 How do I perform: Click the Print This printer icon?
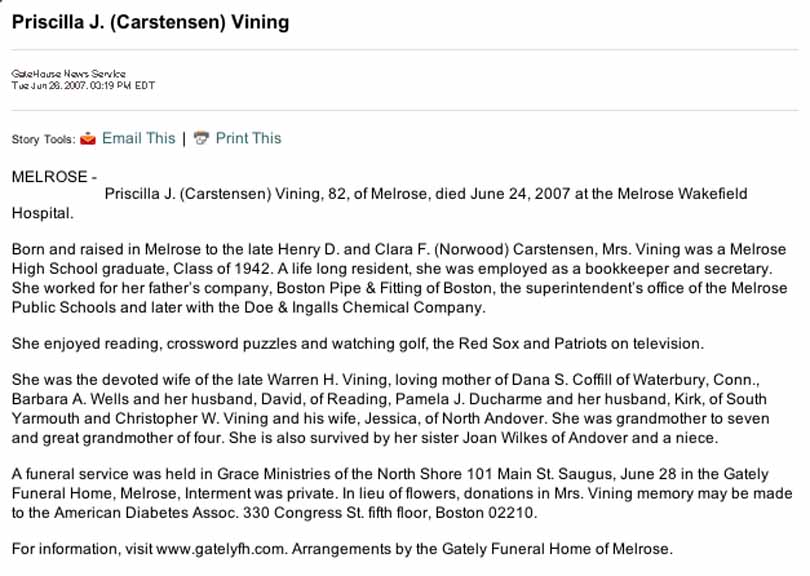coord(202,138)
